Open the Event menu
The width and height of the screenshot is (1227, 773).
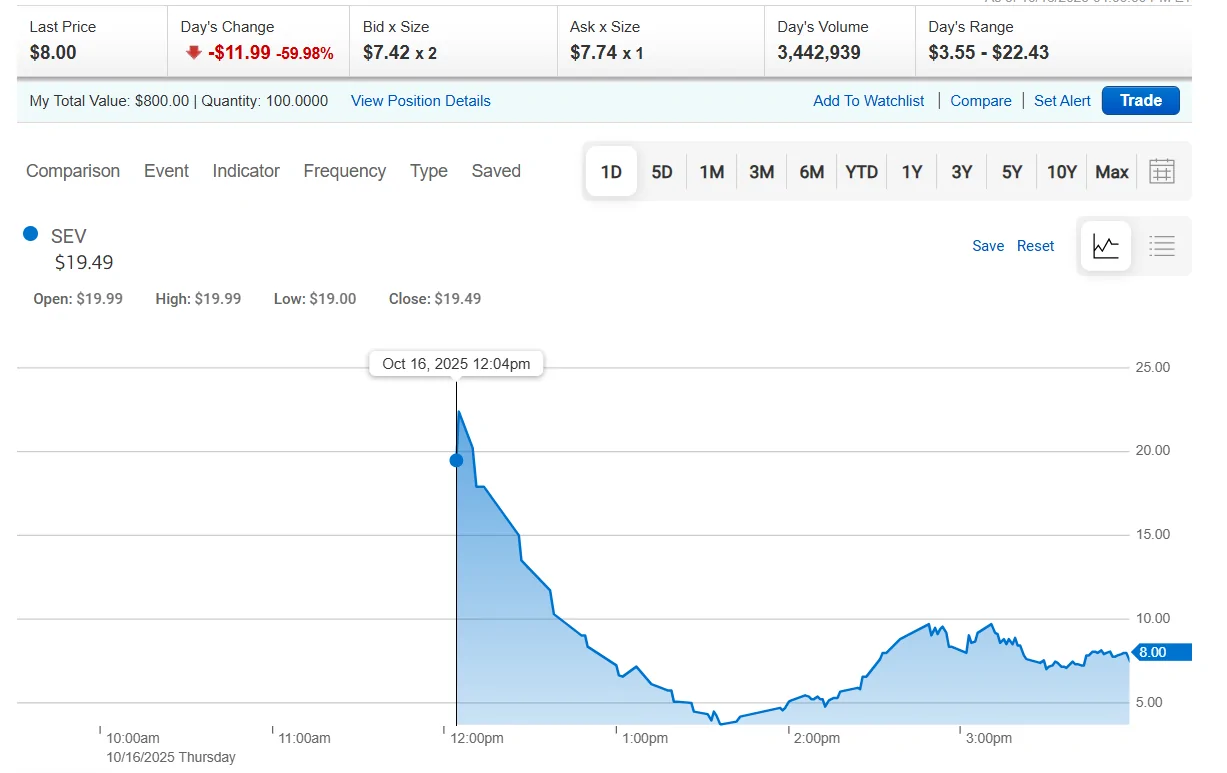[166, 171]
